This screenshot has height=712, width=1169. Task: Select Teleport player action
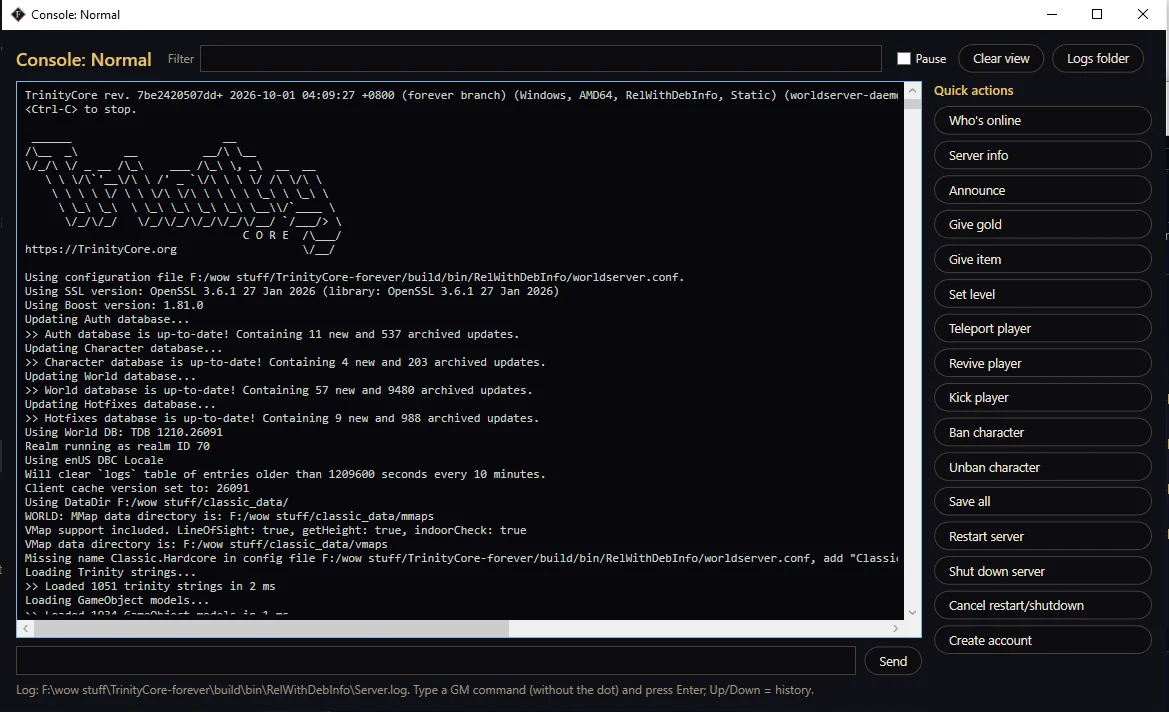pos(1042,329)
